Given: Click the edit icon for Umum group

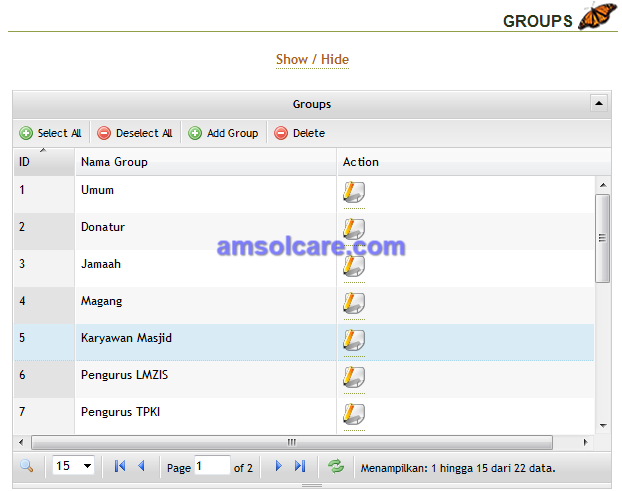Looking at the screenshot, I should 354,192.
